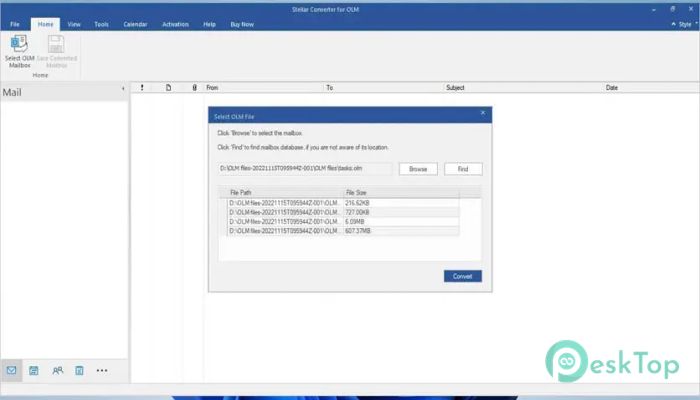The height and width of the screenshot is (400, 700).
Task: Sort by attachment paperclip column icon
Action: coord(194,88)
